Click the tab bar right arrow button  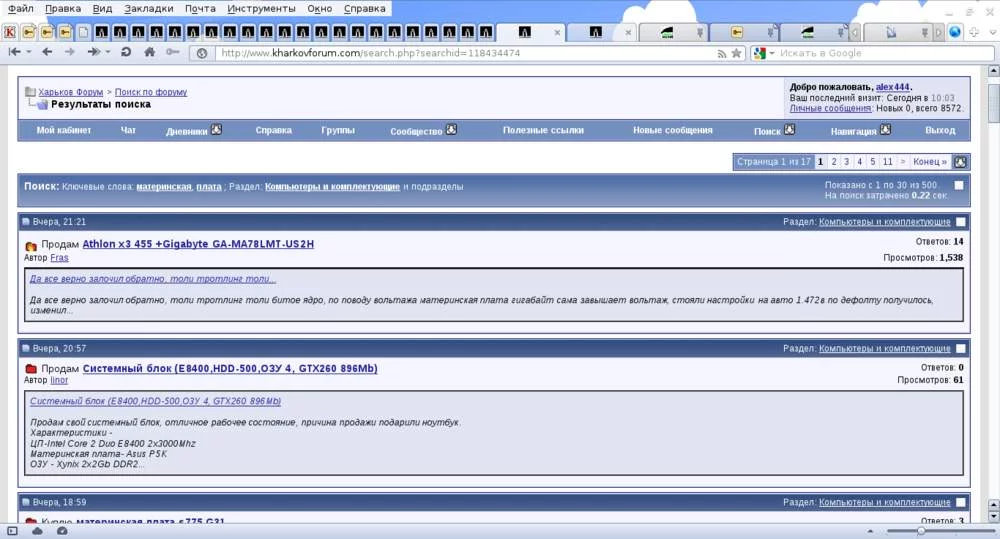(938, 32)
